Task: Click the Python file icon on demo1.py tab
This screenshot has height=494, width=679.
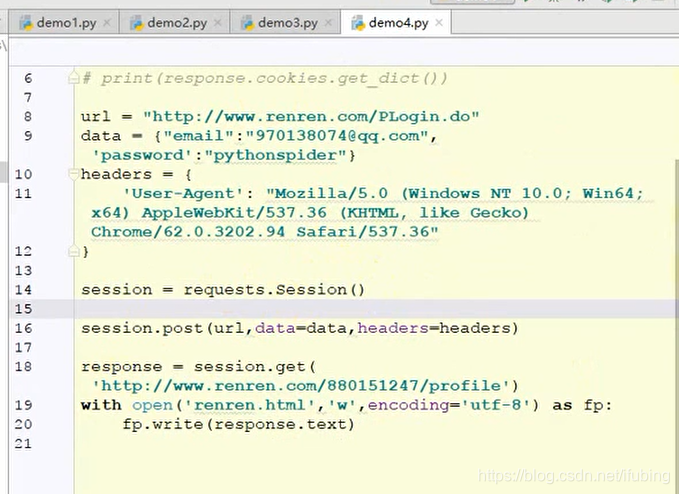Action: point(26,23)
